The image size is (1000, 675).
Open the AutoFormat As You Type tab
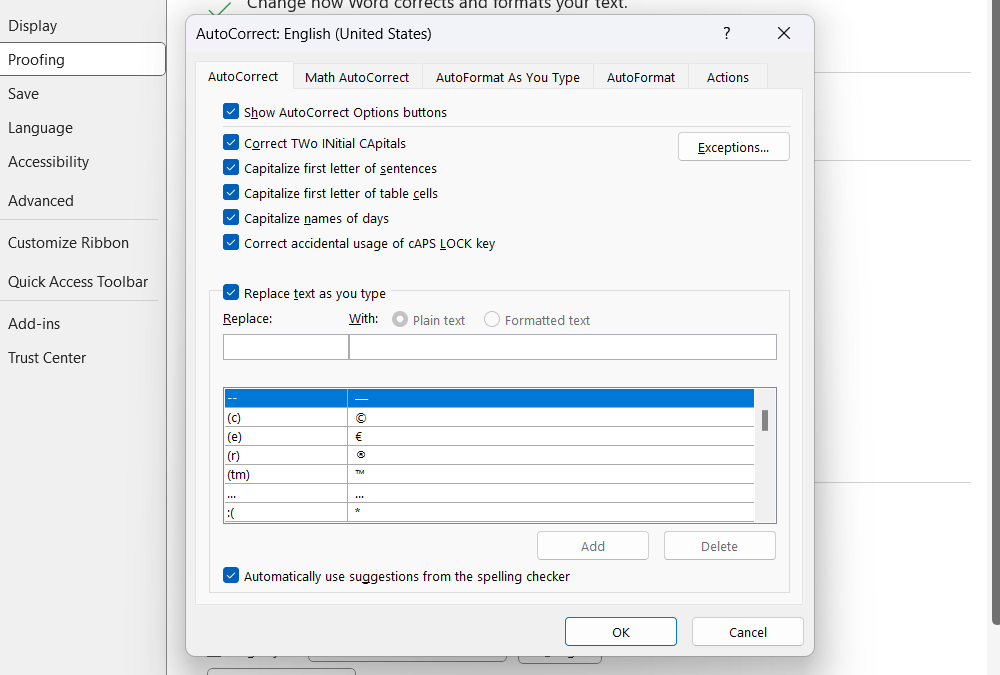point(508,77)
